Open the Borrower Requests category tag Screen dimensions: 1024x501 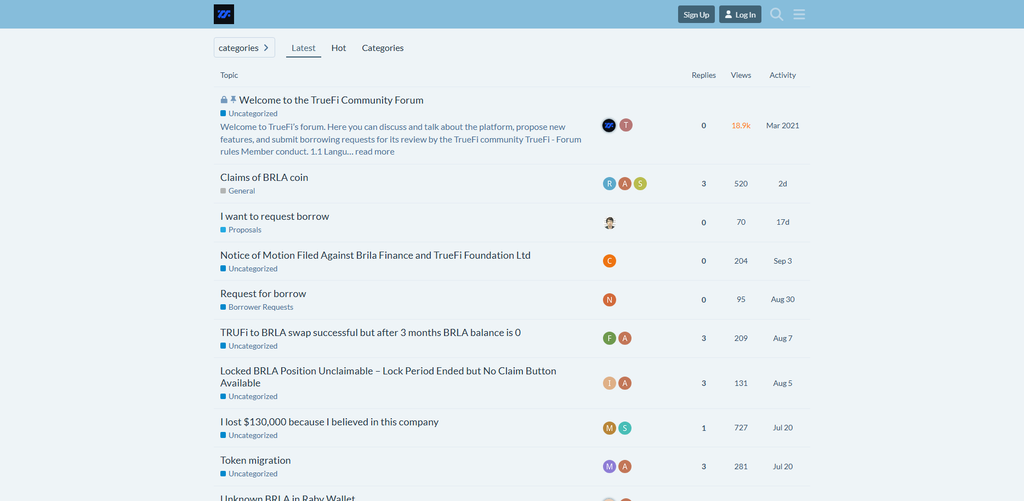pos(257,307)
